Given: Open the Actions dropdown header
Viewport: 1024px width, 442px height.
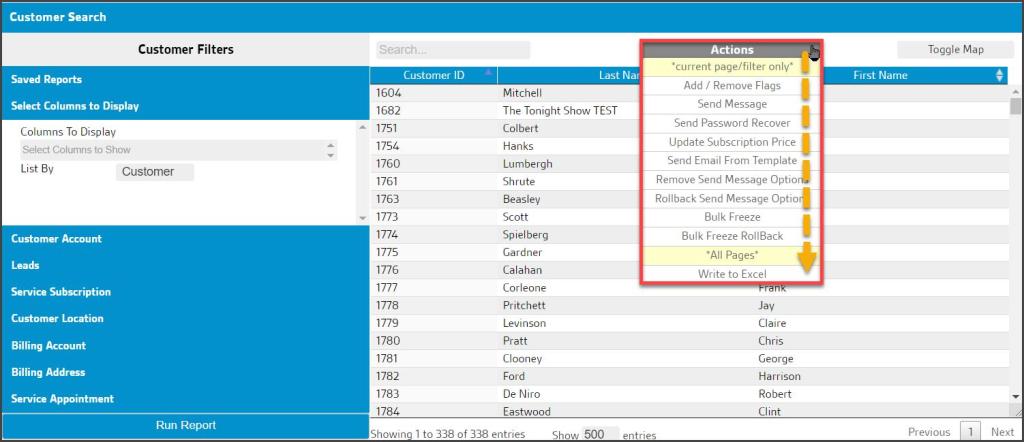Looking at the screenshot, I should 731,49.
